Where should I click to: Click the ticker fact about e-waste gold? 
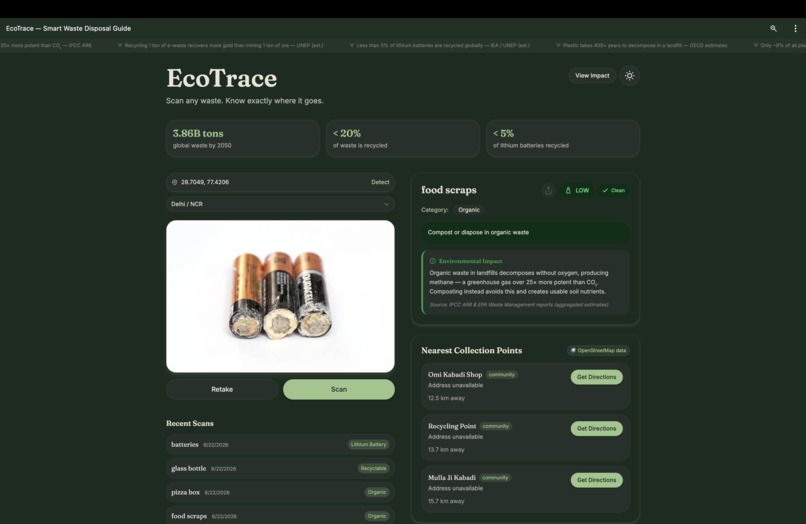coord(221,46)
